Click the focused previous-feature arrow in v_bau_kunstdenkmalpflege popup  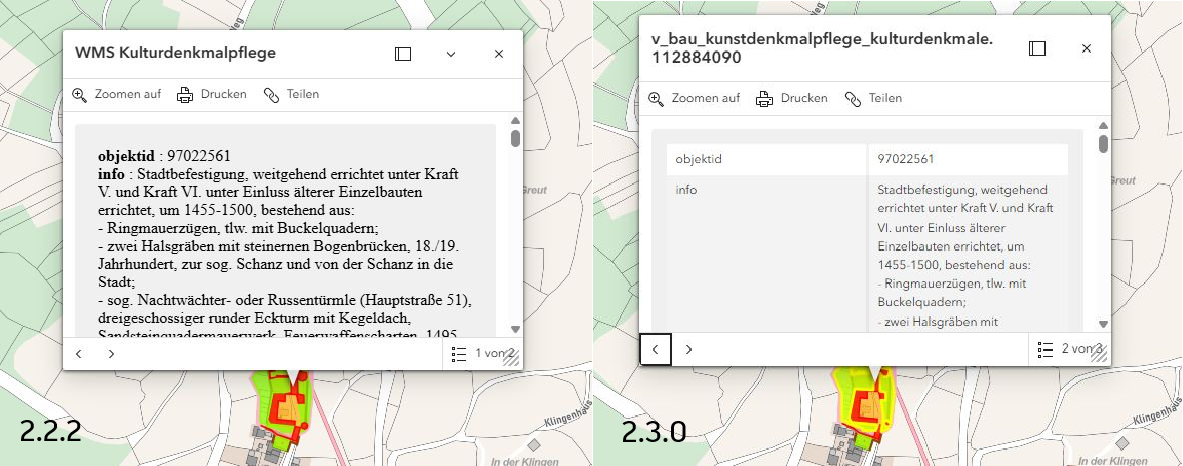coord(655,349)
